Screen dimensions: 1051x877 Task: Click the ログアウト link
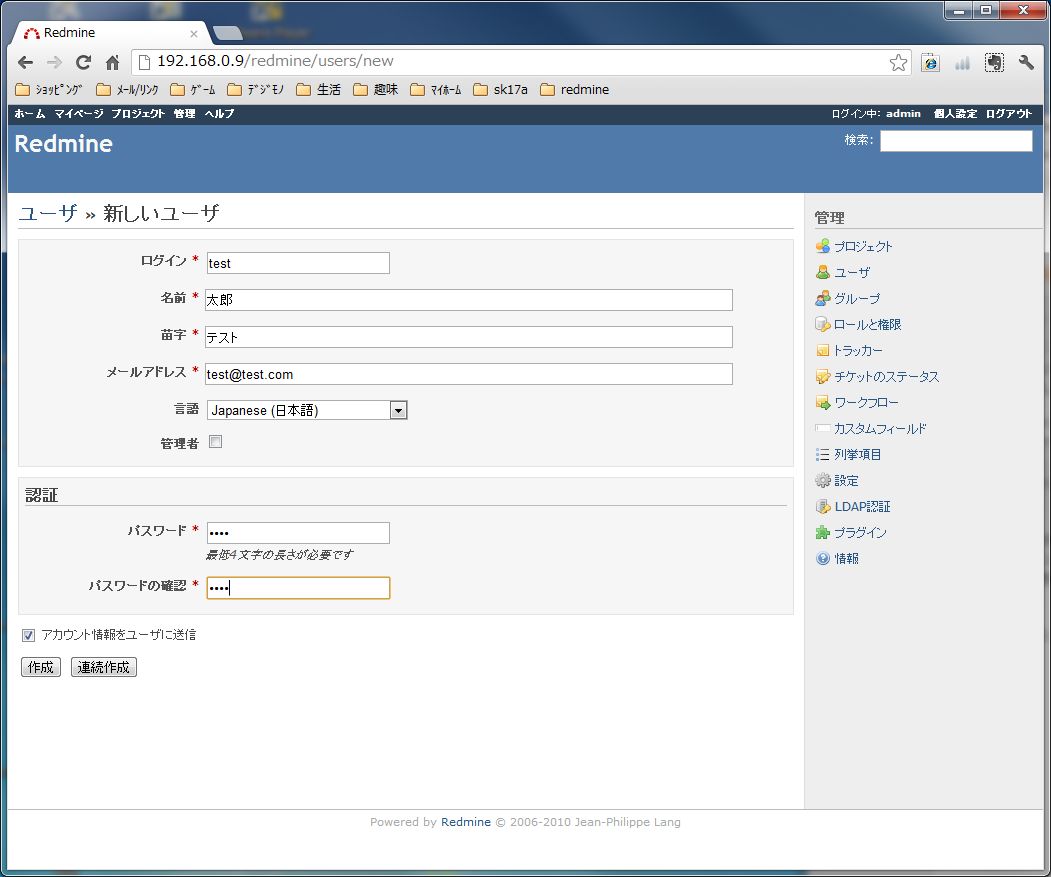(1008, 113)
